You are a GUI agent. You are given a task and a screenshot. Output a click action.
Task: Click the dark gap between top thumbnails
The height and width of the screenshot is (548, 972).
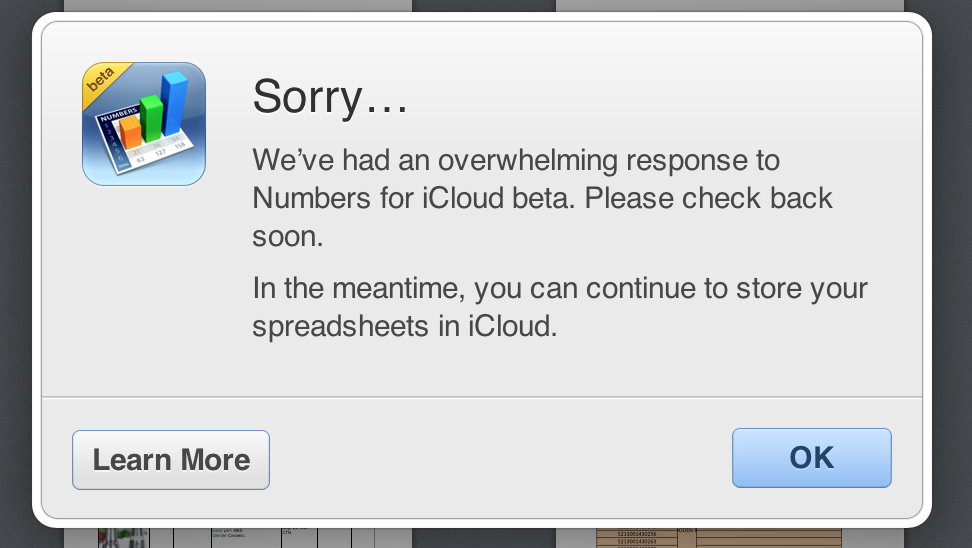tap(484, 6)
